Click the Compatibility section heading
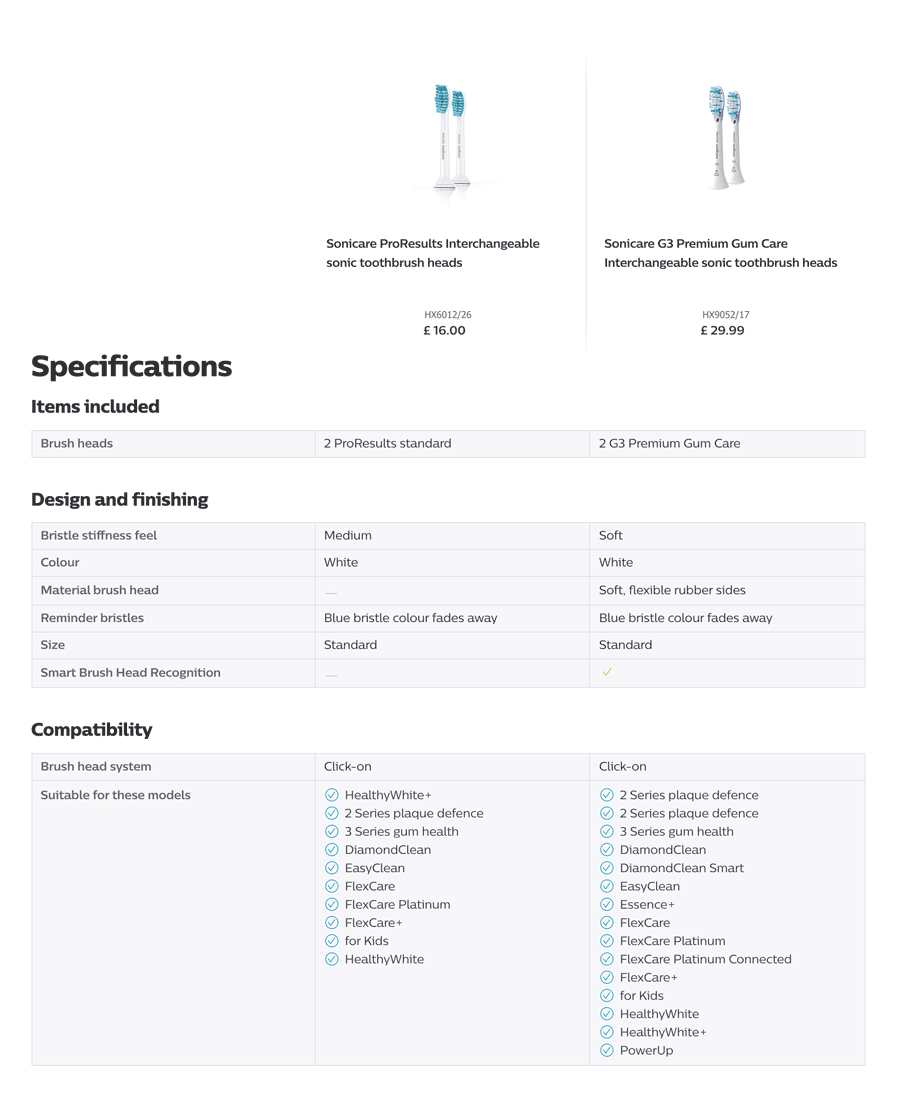Screen dimensions: 900x1096 coord(92,730)
